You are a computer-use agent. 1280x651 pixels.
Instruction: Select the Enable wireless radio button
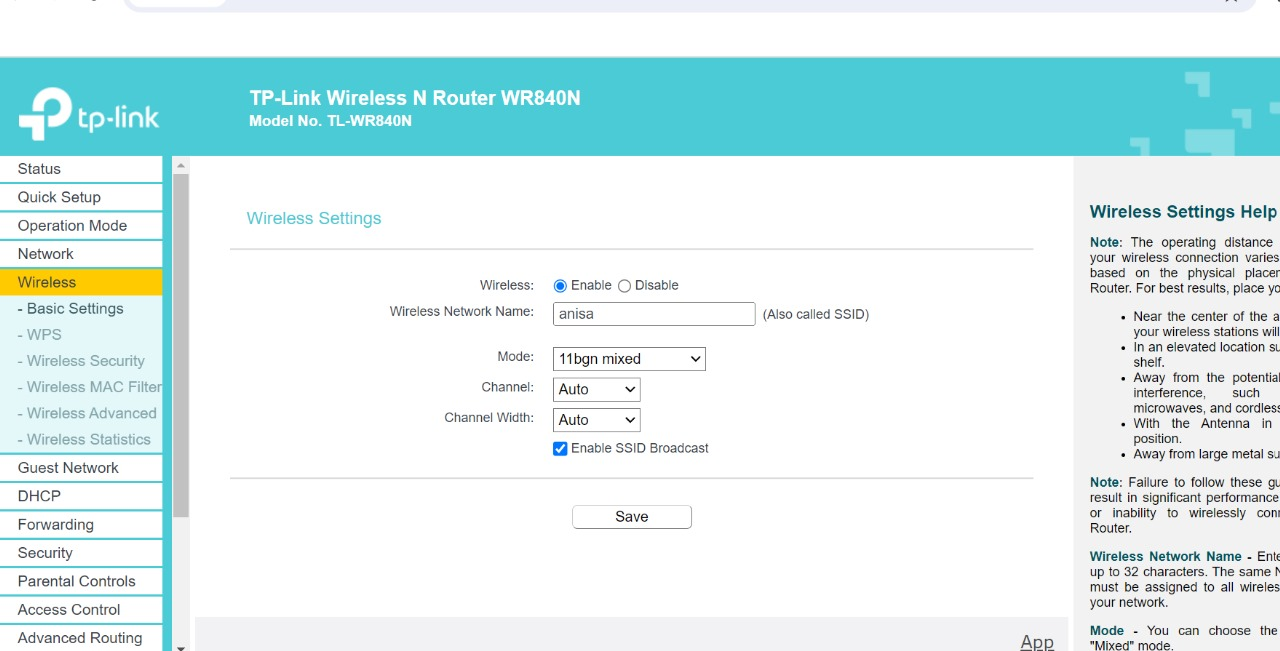pyautogui.click(x=560, y=286)
